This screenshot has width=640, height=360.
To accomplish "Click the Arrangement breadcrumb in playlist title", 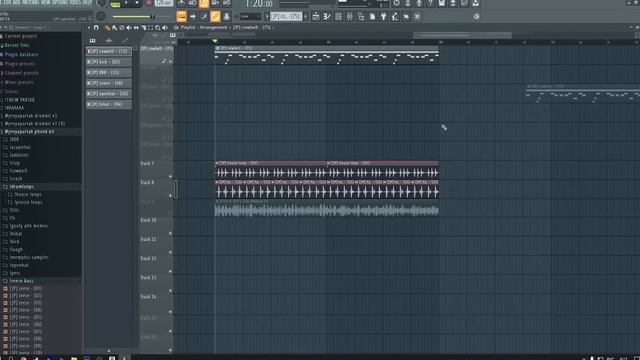I will tap(213, 27).
